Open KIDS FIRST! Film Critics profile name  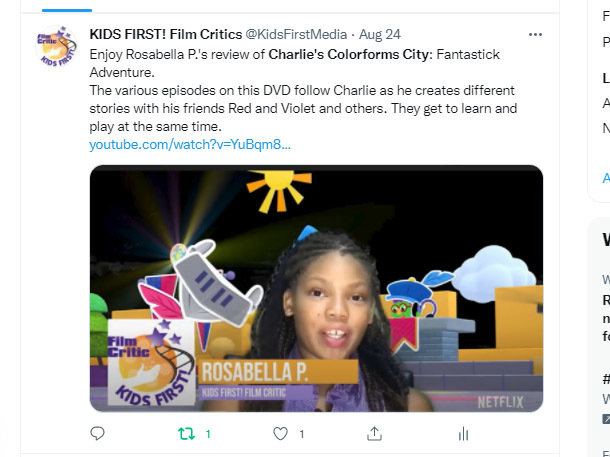coord(166,34)
